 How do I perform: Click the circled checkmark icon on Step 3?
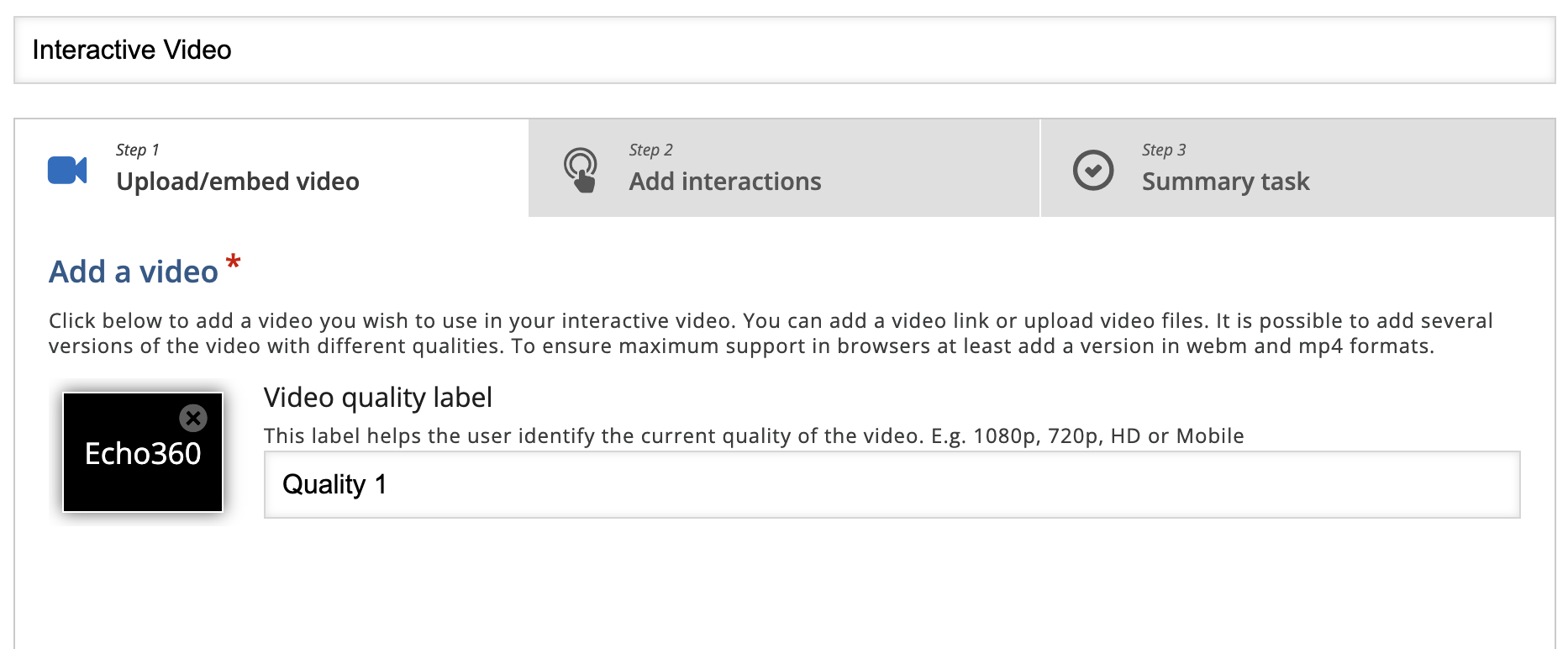click(1093, 169)
